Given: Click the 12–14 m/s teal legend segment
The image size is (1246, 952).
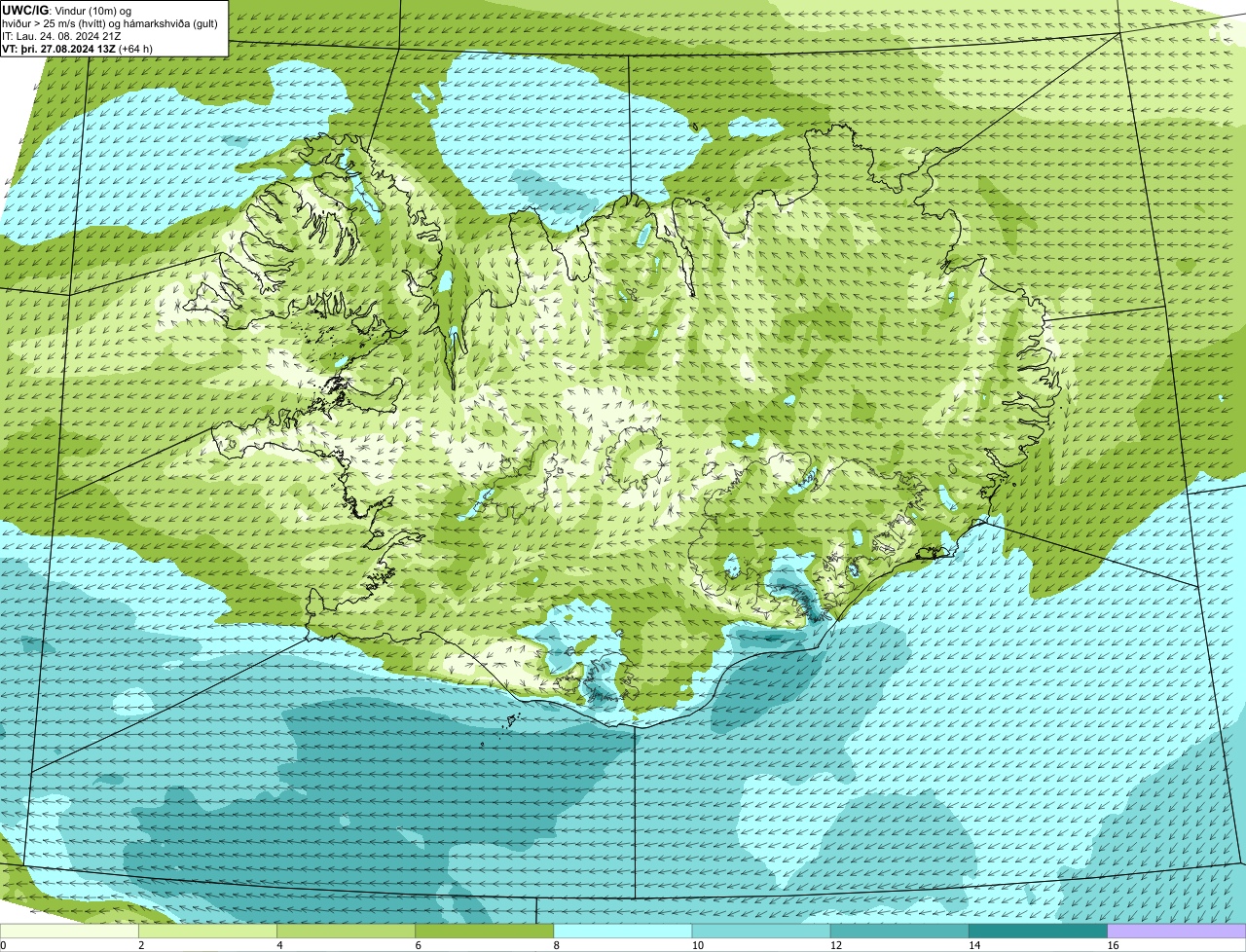Looking at the screenshot, I should [x=899, y=931].
